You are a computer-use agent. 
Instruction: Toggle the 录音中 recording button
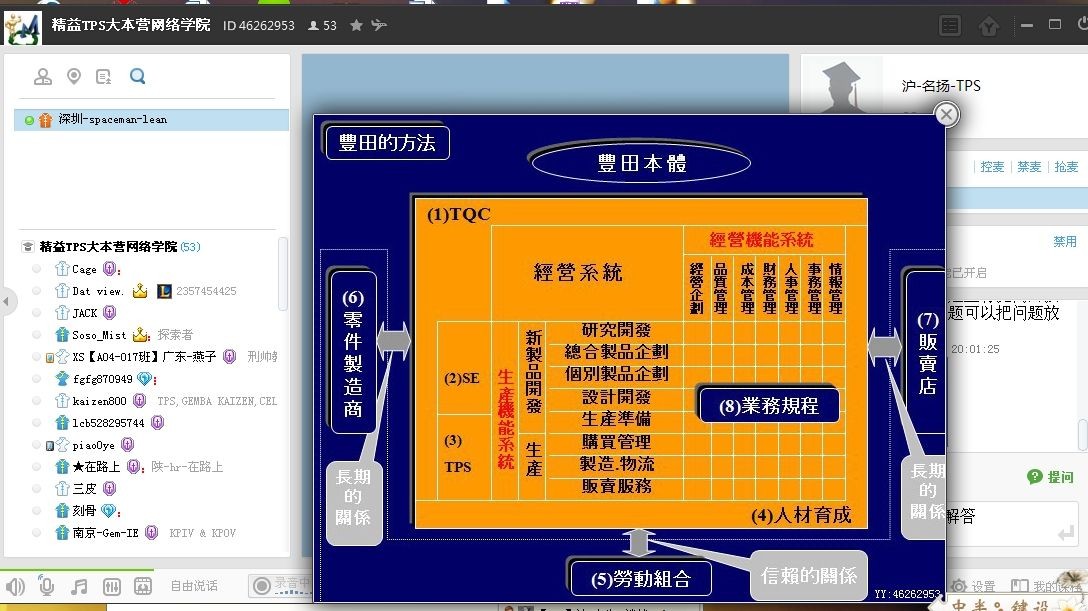pos(280,585)
